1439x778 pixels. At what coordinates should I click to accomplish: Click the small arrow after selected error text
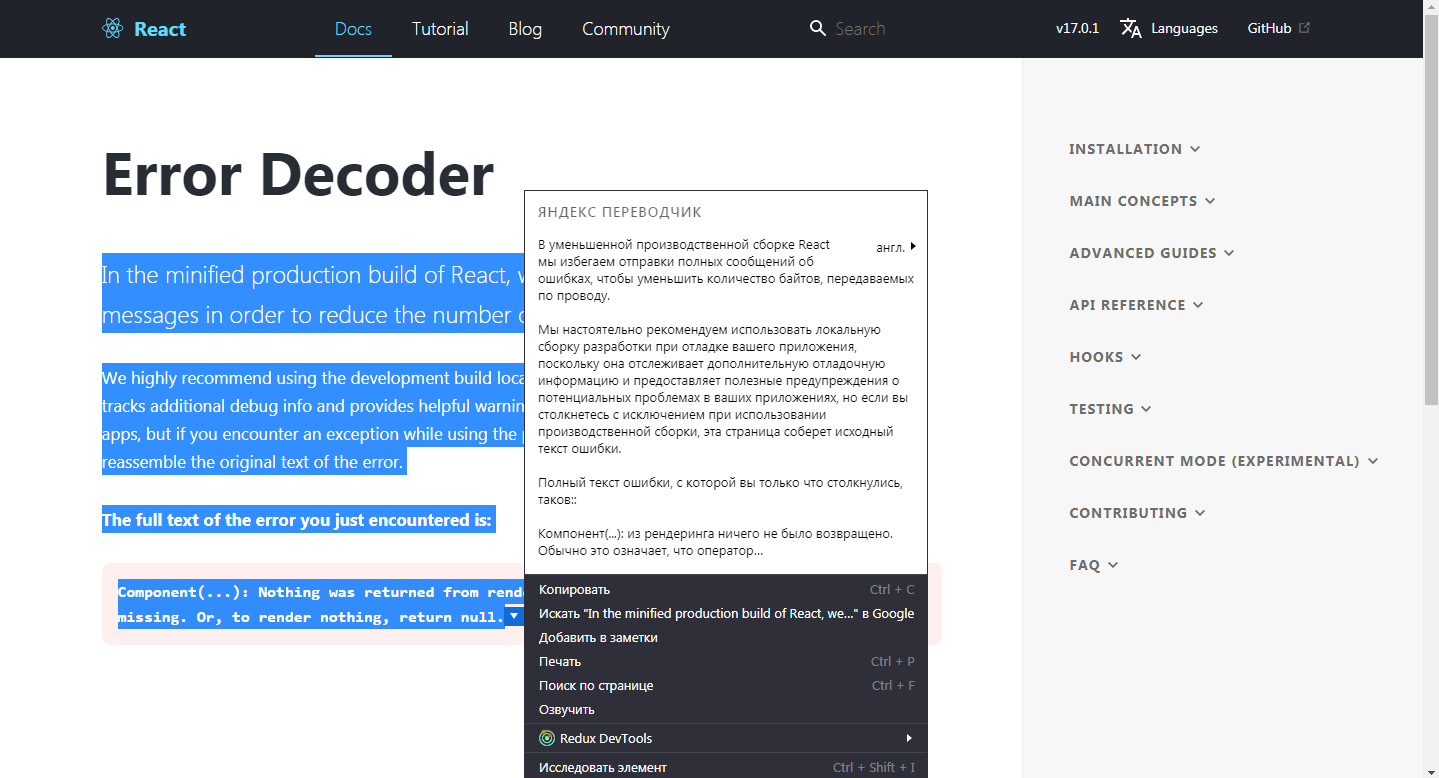click(513, 616)
